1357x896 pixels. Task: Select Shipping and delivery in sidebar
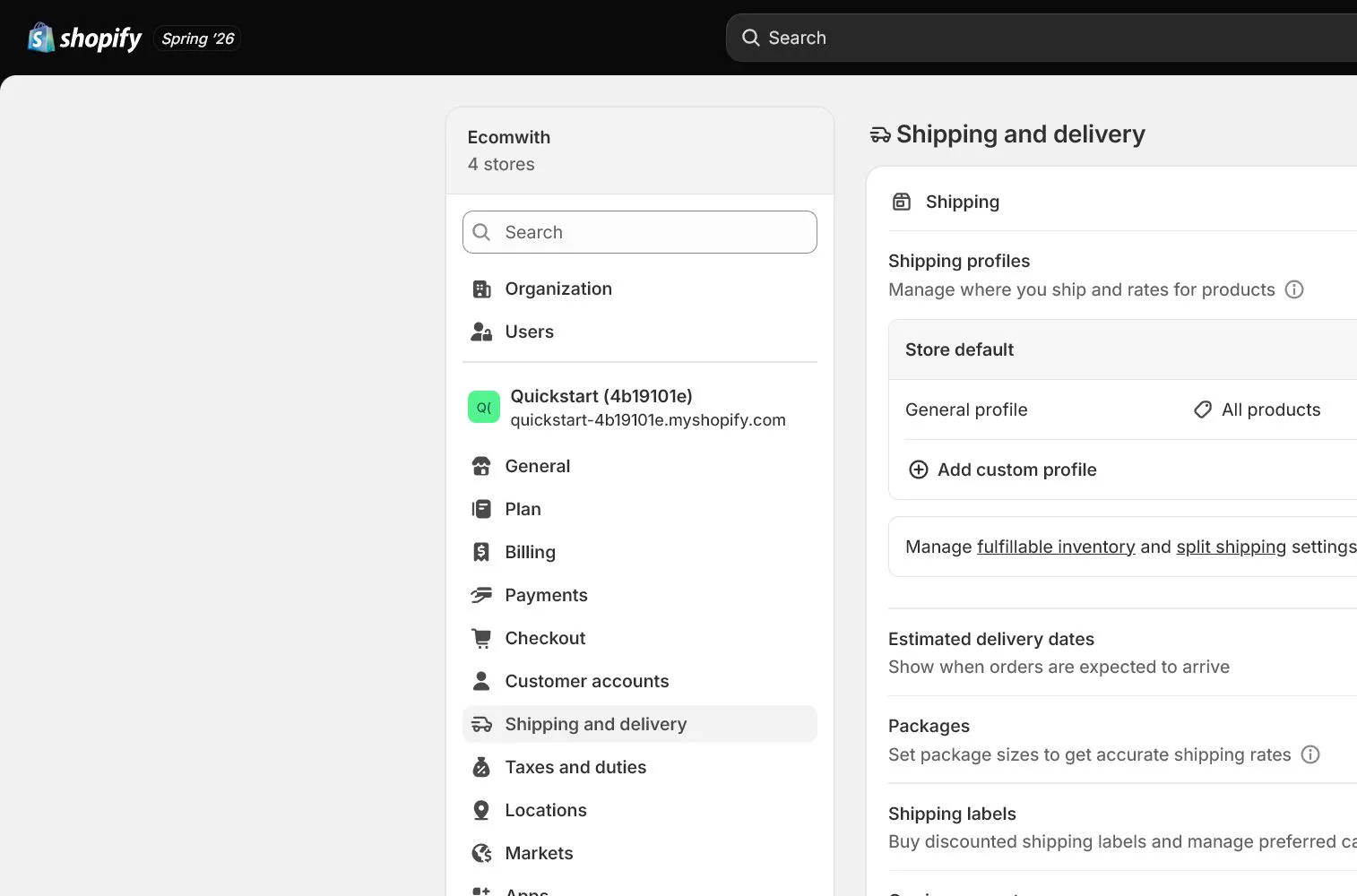[640, 724]
